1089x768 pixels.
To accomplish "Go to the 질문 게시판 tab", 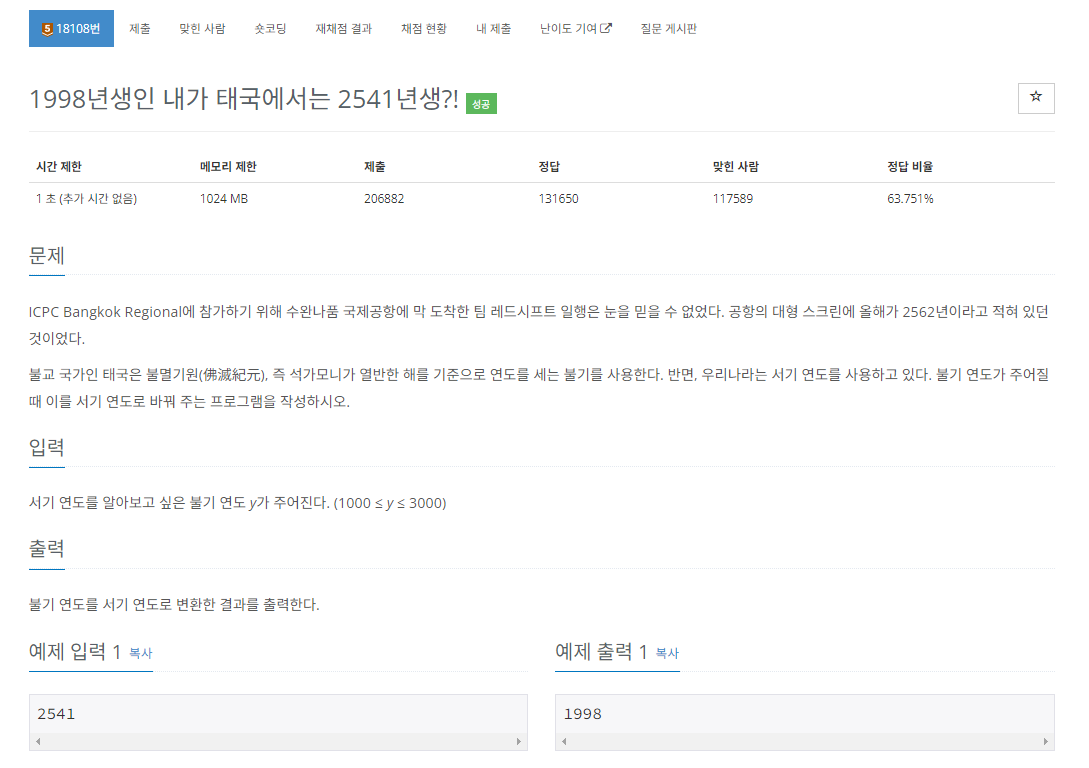I will click(668, 28).
